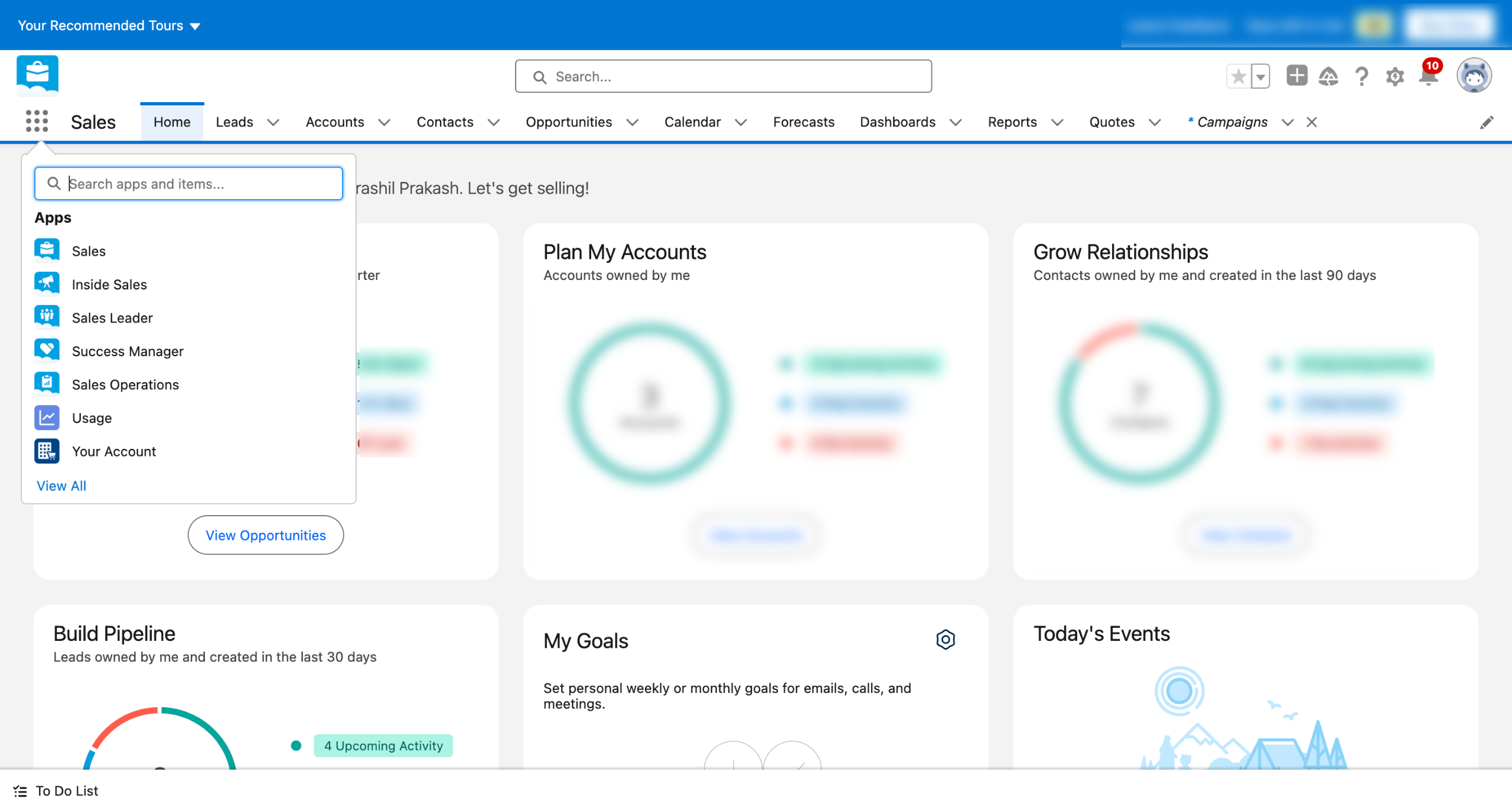Select Sales Operations in Apps list
The height and width of the screenshot is (811, 1512).
pos(125,385)
